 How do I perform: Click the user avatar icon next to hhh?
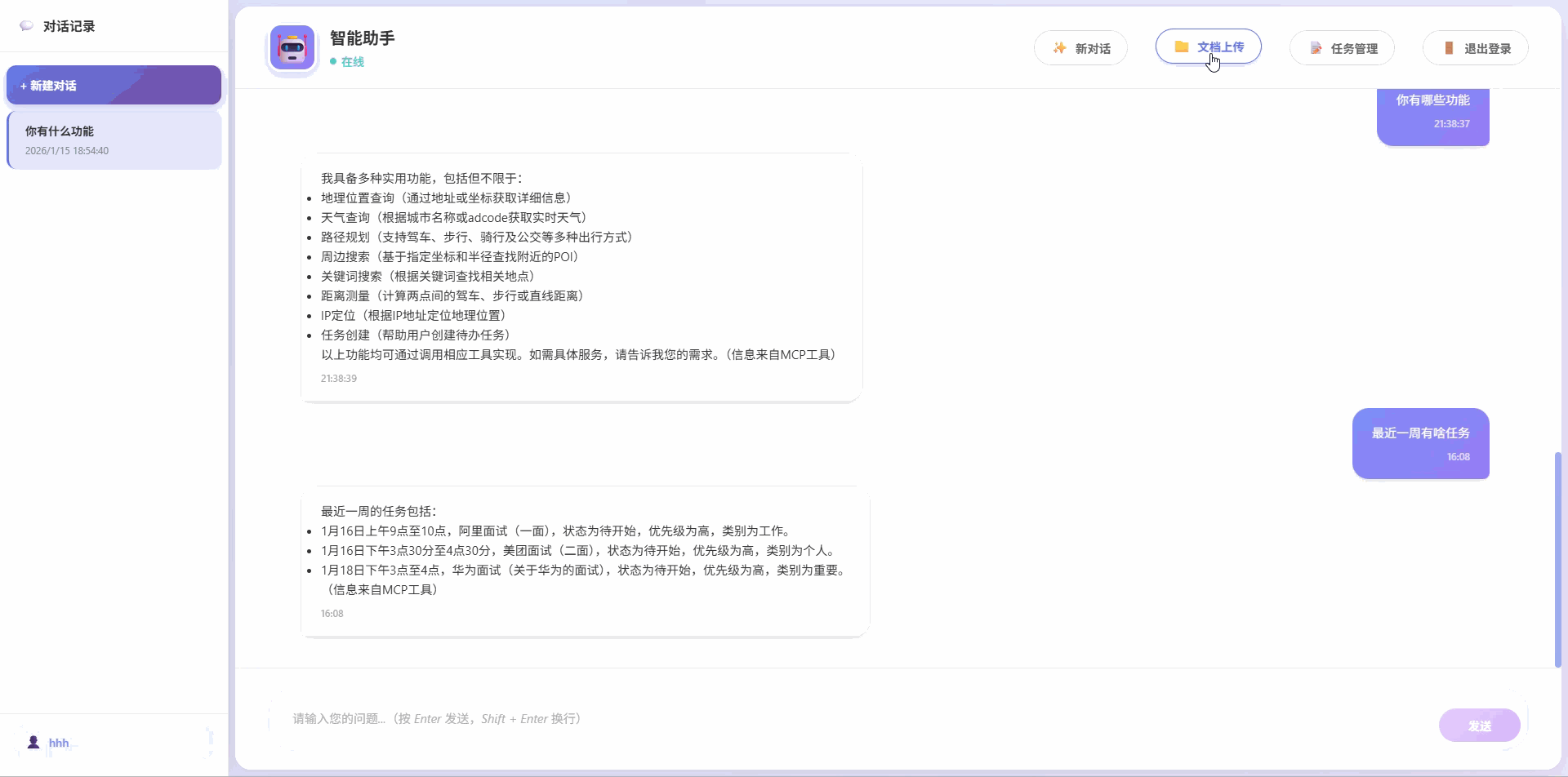click(33, 741)
